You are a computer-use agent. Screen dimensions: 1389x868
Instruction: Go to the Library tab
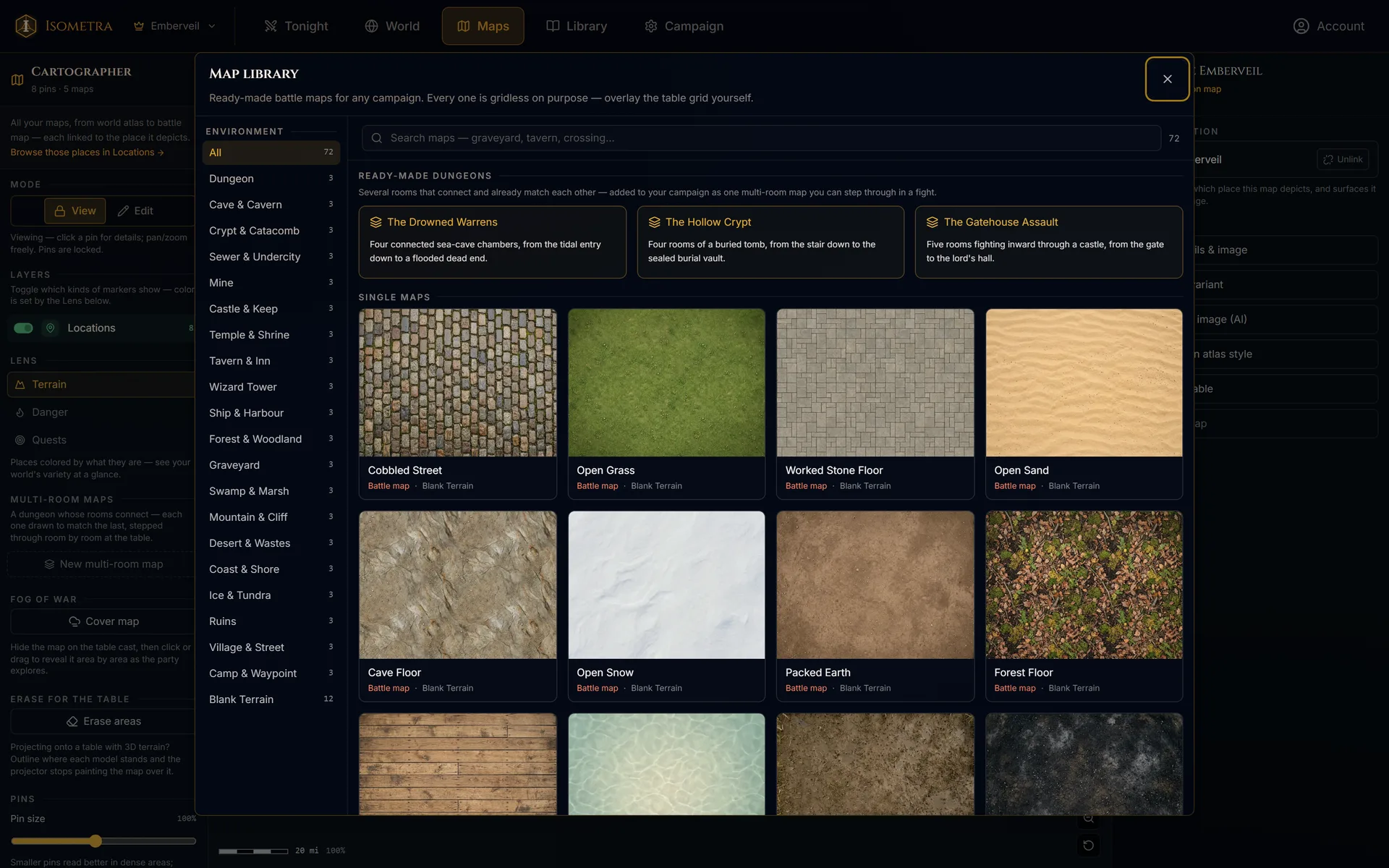(577, 26)
